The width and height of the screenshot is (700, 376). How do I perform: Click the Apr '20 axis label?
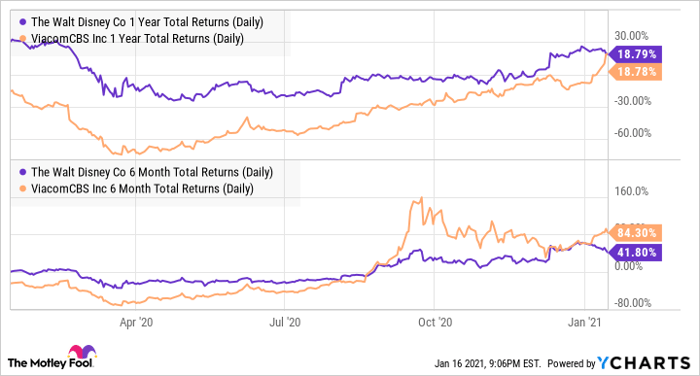pos(136,322)
